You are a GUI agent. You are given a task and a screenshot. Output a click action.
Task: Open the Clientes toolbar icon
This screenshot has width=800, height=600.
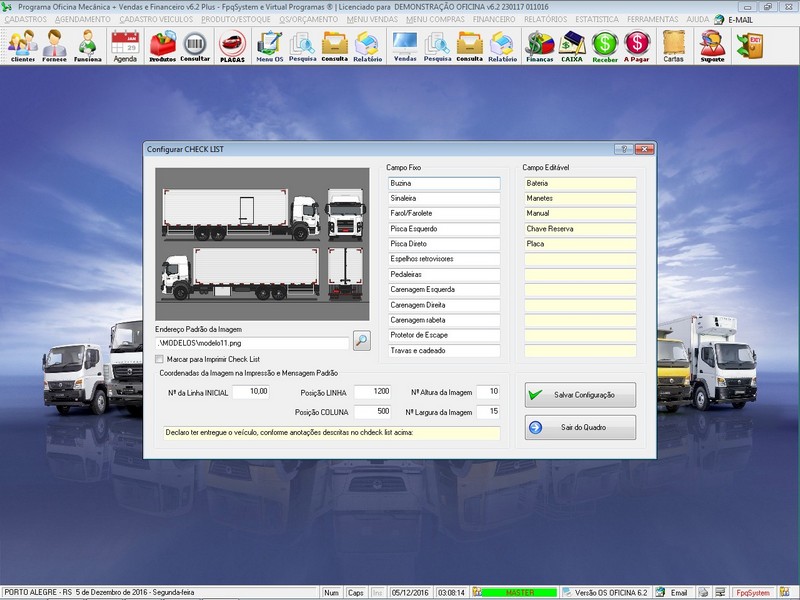click(x=22, y=45)
